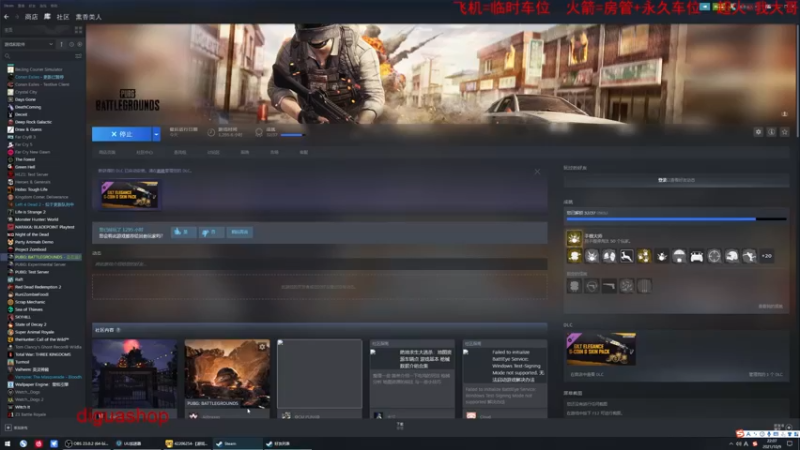
Task: Open Windows Start menu
Action: pyautogui.click(x=7, y=444)
